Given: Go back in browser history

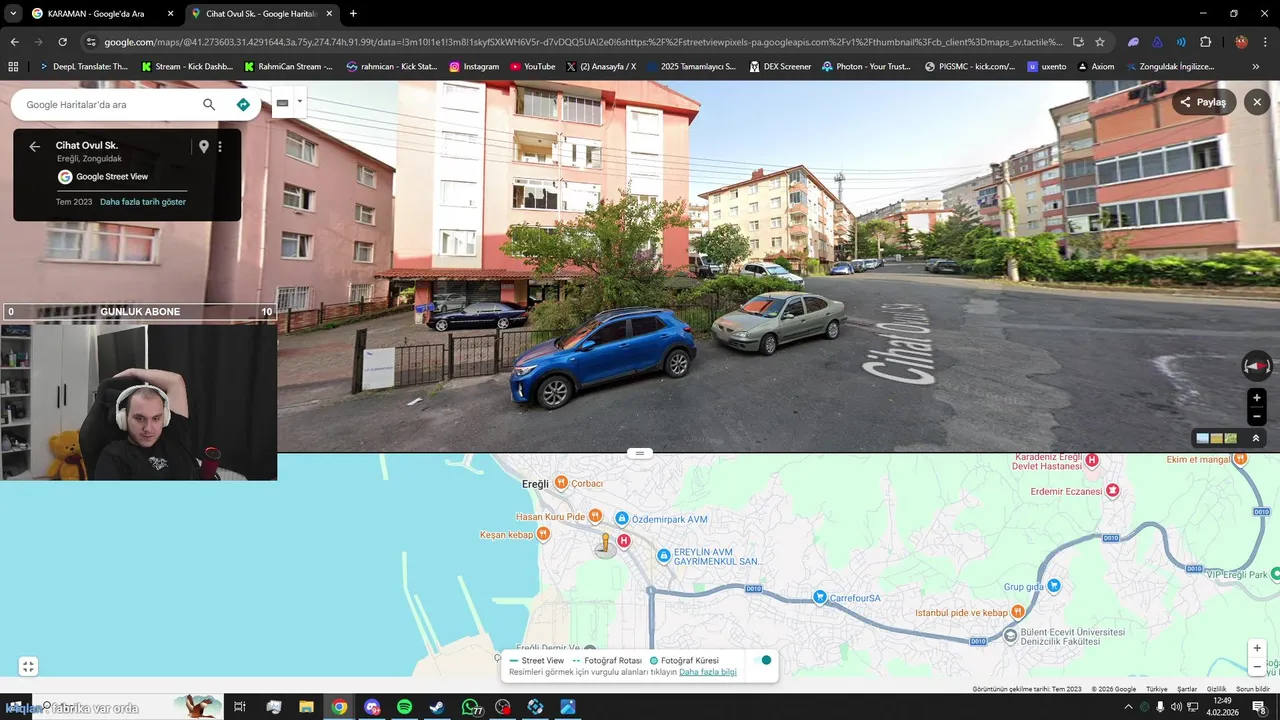Looking at the screenshot, I should coord(14,42).
